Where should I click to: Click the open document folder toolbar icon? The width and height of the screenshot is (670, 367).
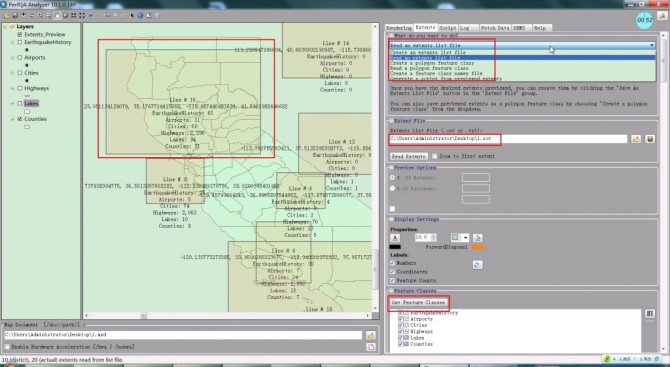pos(6,15)
